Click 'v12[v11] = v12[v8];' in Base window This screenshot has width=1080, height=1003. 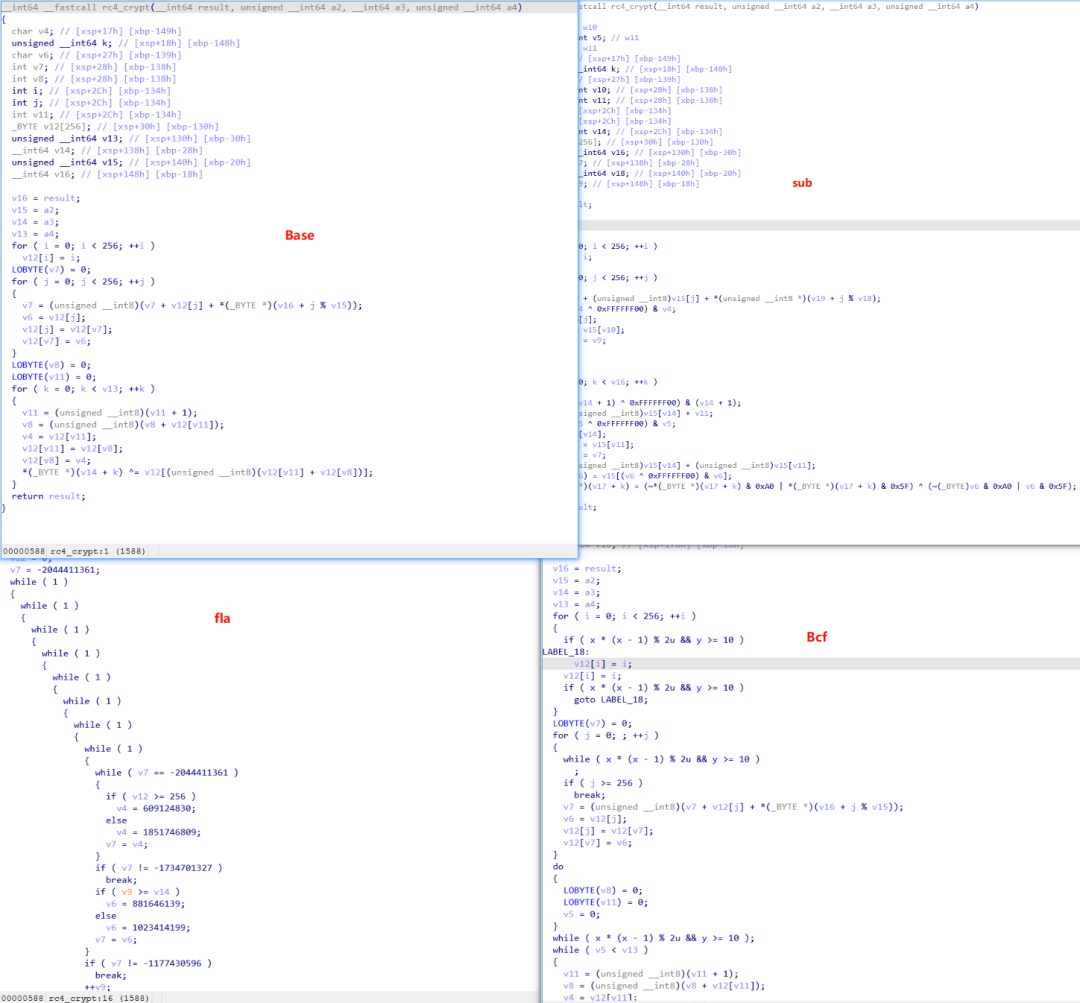tap(72, 448)
